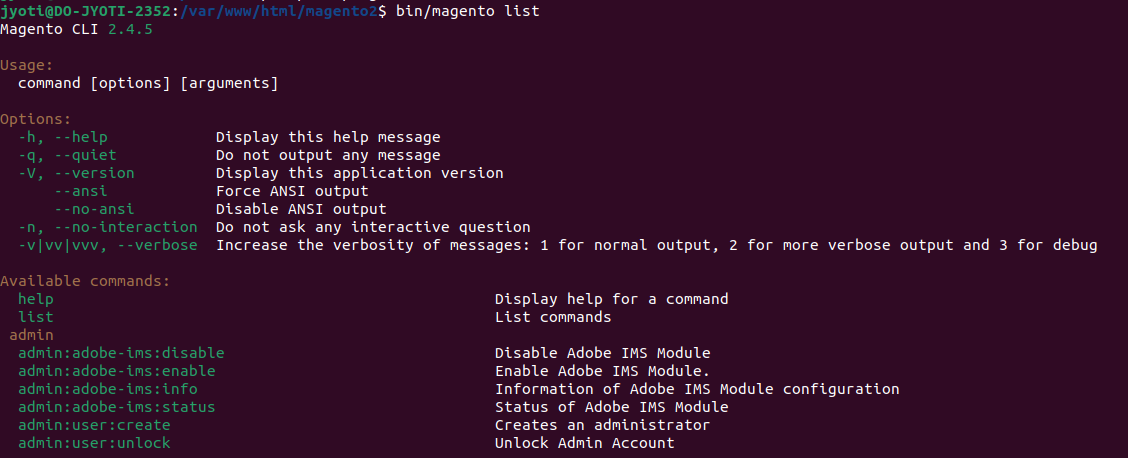Click the admin:adobe-ims:enable command
Screen dimensions: 1128x458
pos(116,371)
